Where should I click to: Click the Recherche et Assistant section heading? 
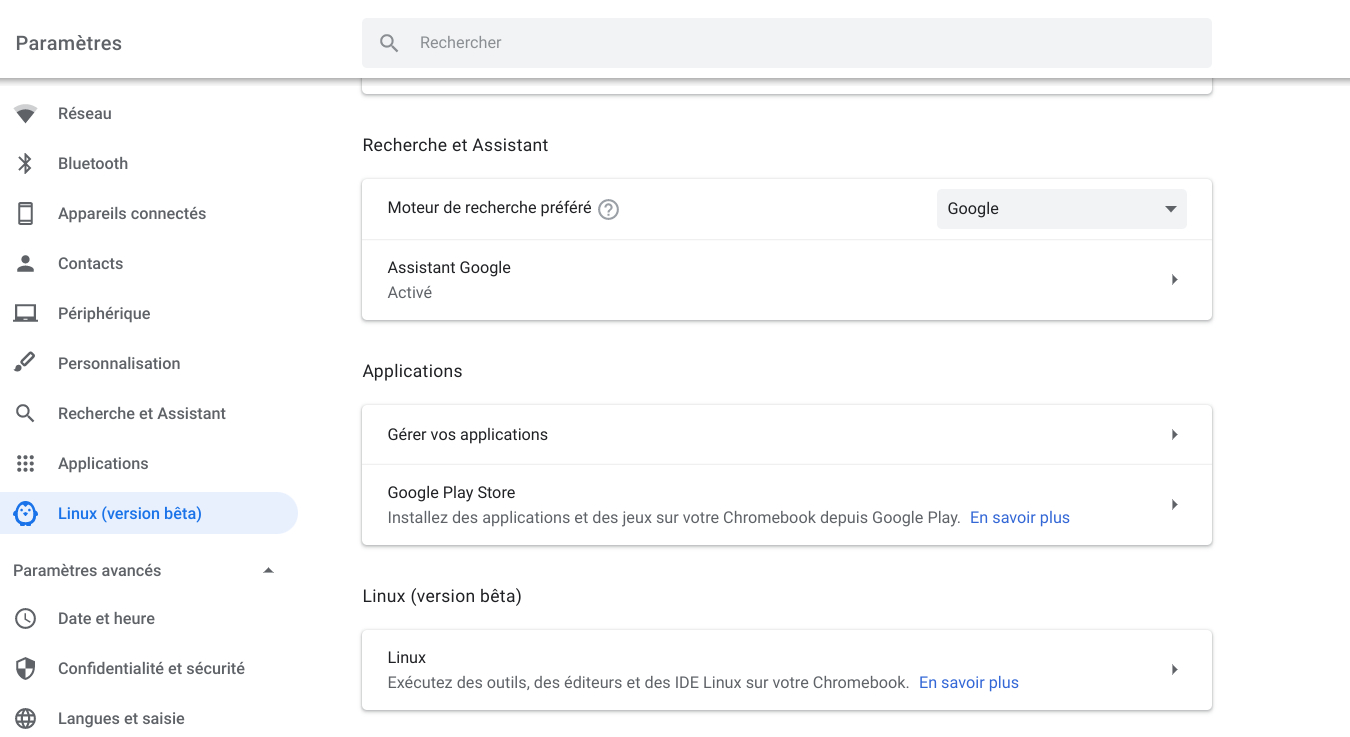(456, 145)
